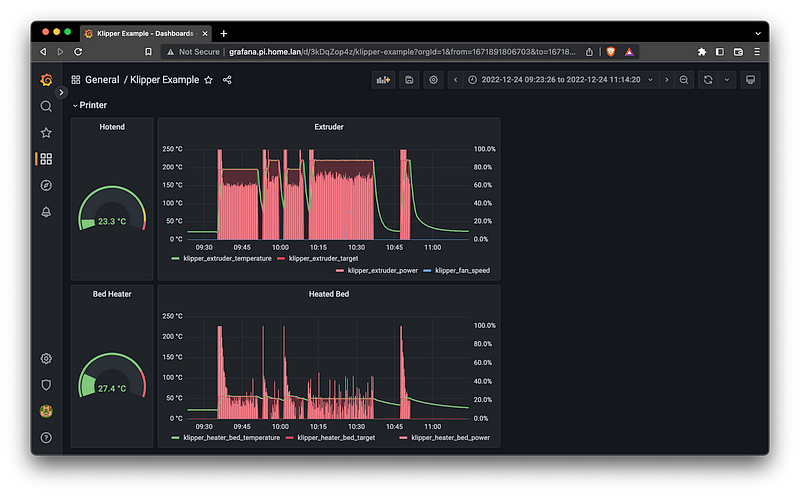Go back in browser history
Image resolution: width=800 pixels, height=496 pixels.
[43, 52]
